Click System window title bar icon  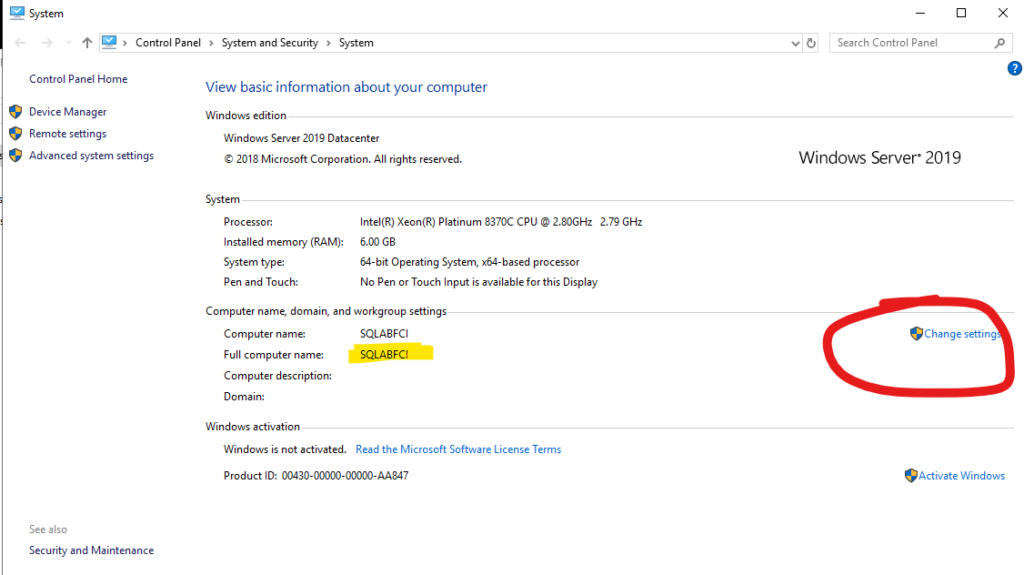(17, 13)
